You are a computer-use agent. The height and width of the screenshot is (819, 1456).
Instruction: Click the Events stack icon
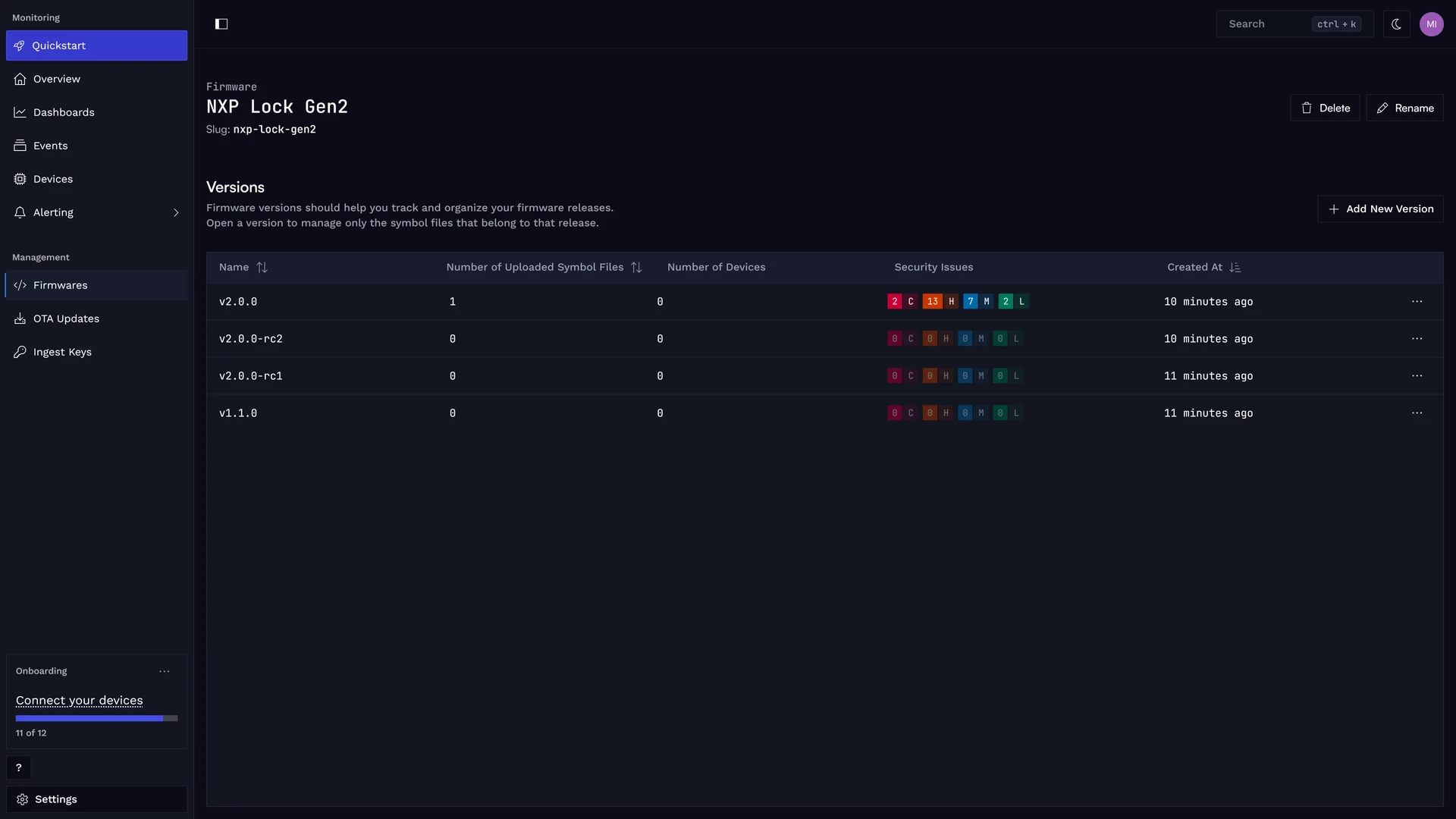tap(20, 146)
